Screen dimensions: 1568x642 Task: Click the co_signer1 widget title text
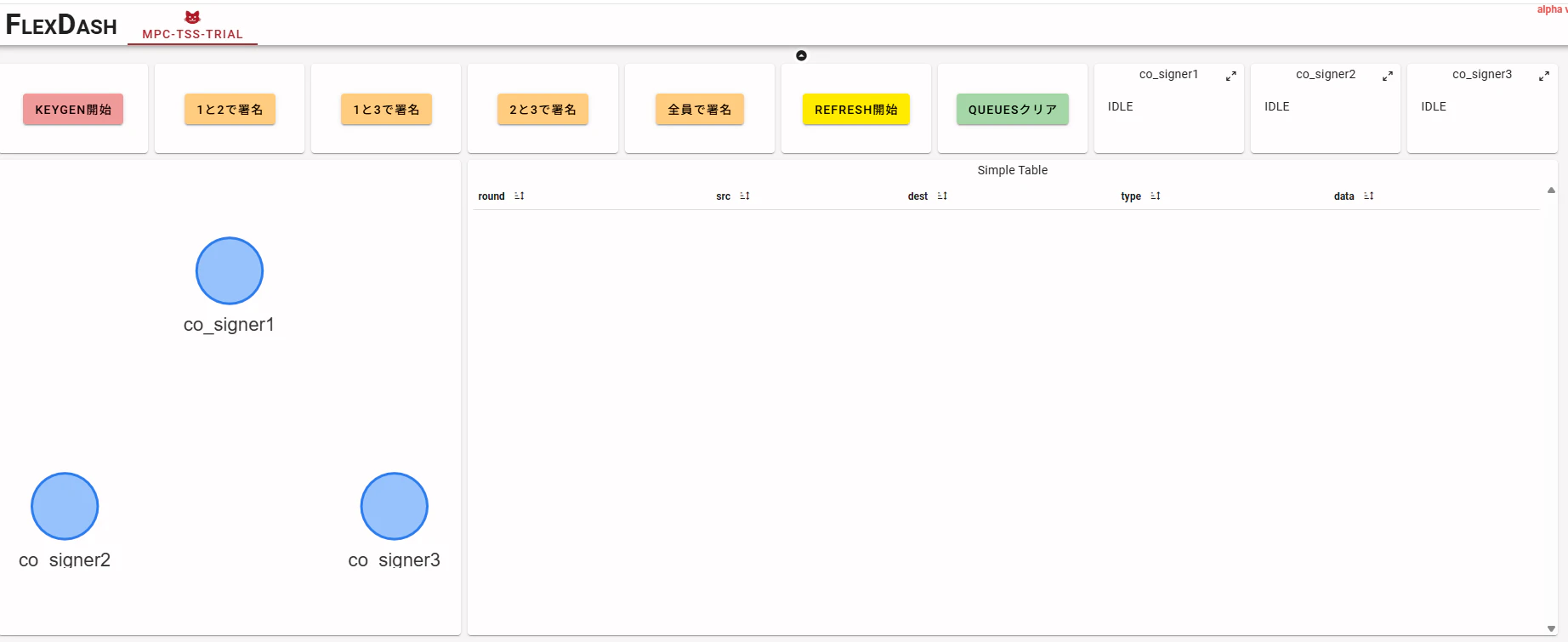pyautogui.click(x=1168, y=74)
